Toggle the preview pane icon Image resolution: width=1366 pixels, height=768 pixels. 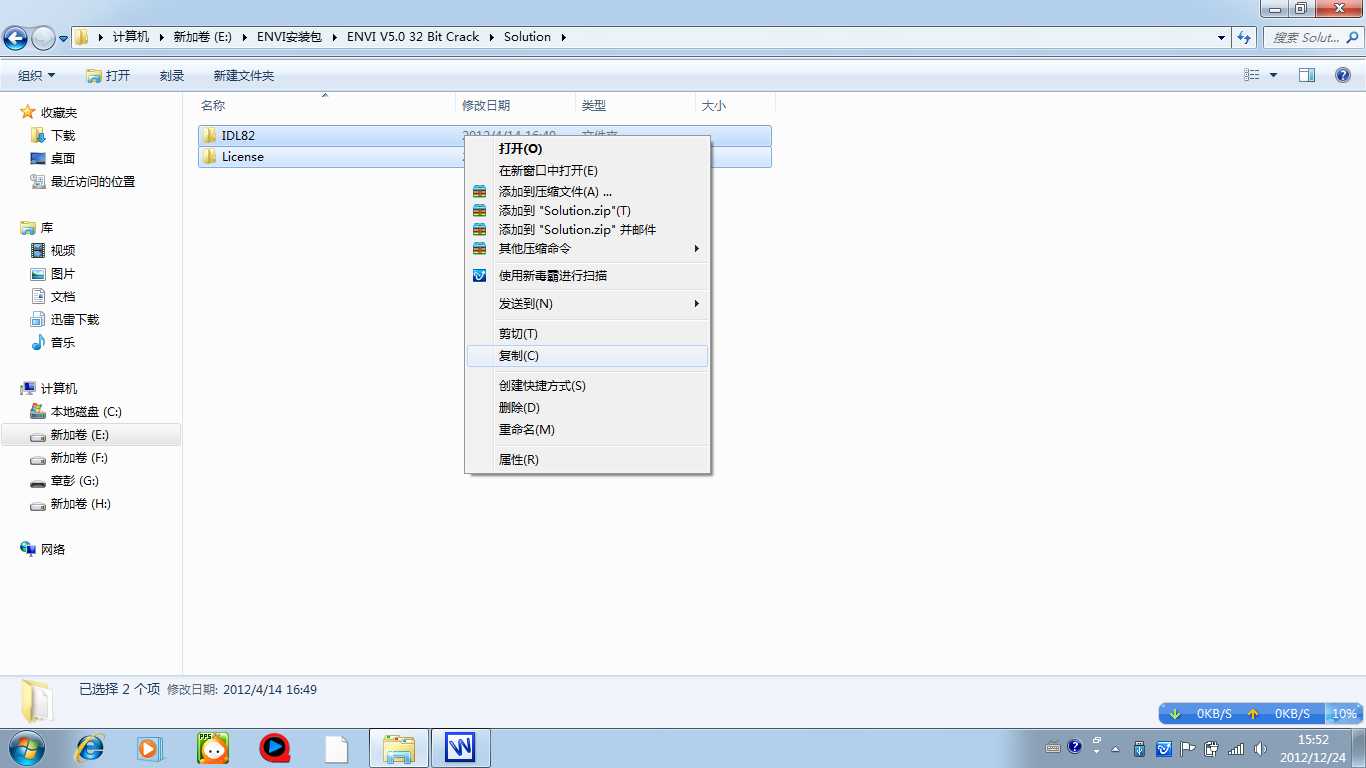pyautogui.click(x=1307, y=75)
